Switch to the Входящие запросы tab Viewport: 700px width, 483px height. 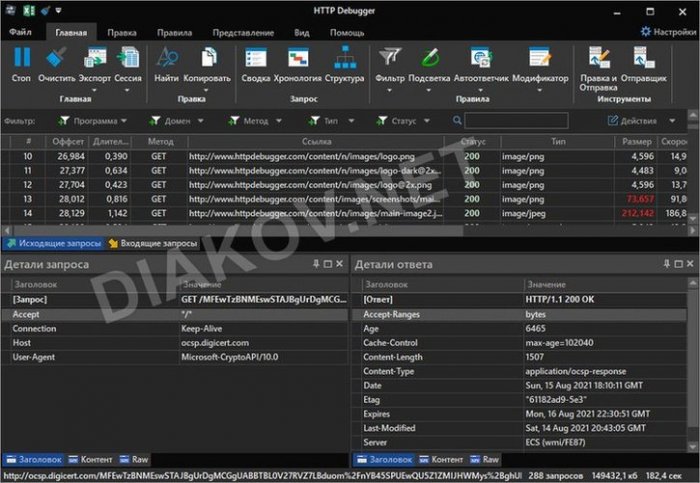[x=152, y=243]
